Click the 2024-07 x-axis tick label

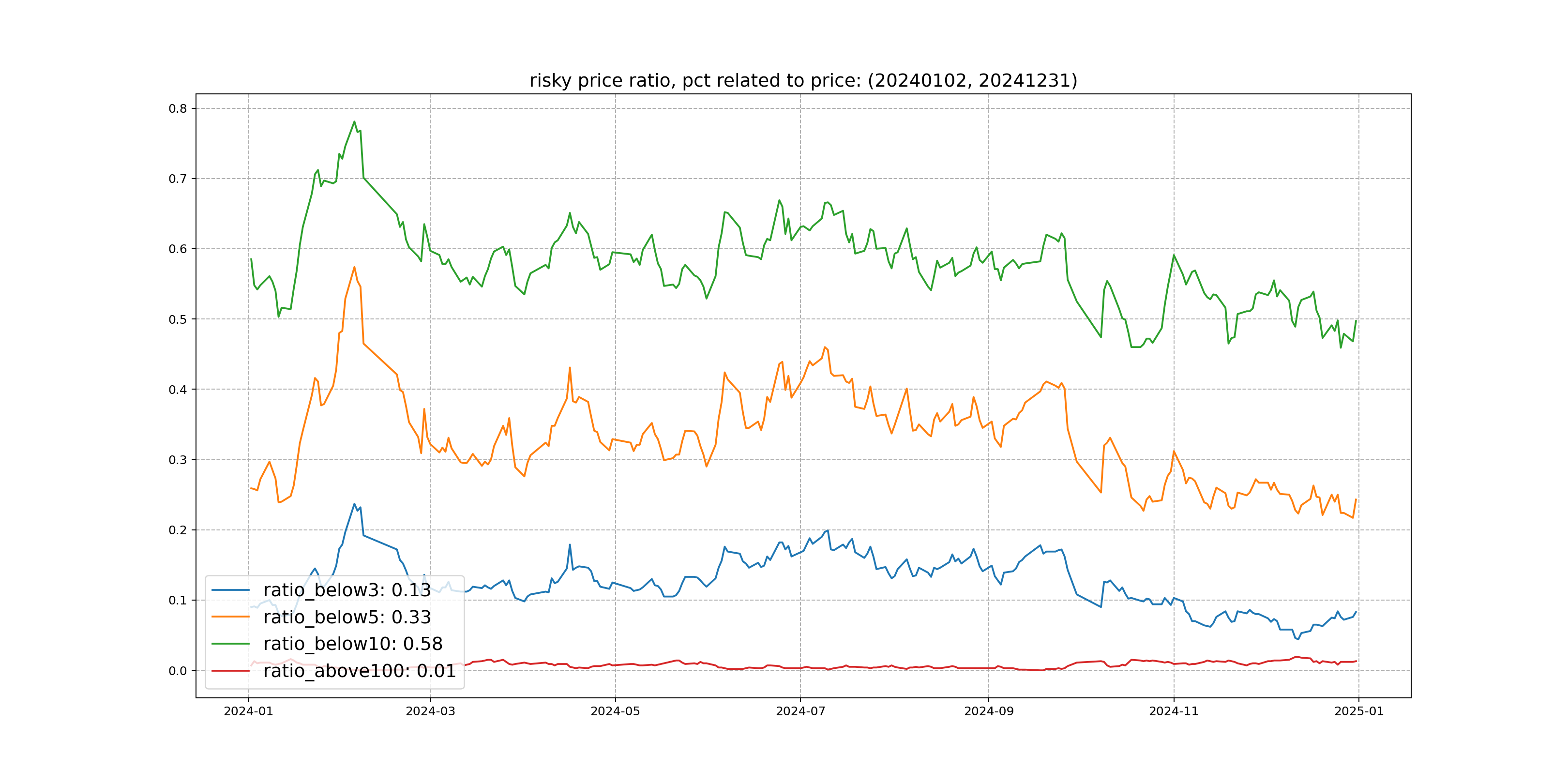point(800,711)
